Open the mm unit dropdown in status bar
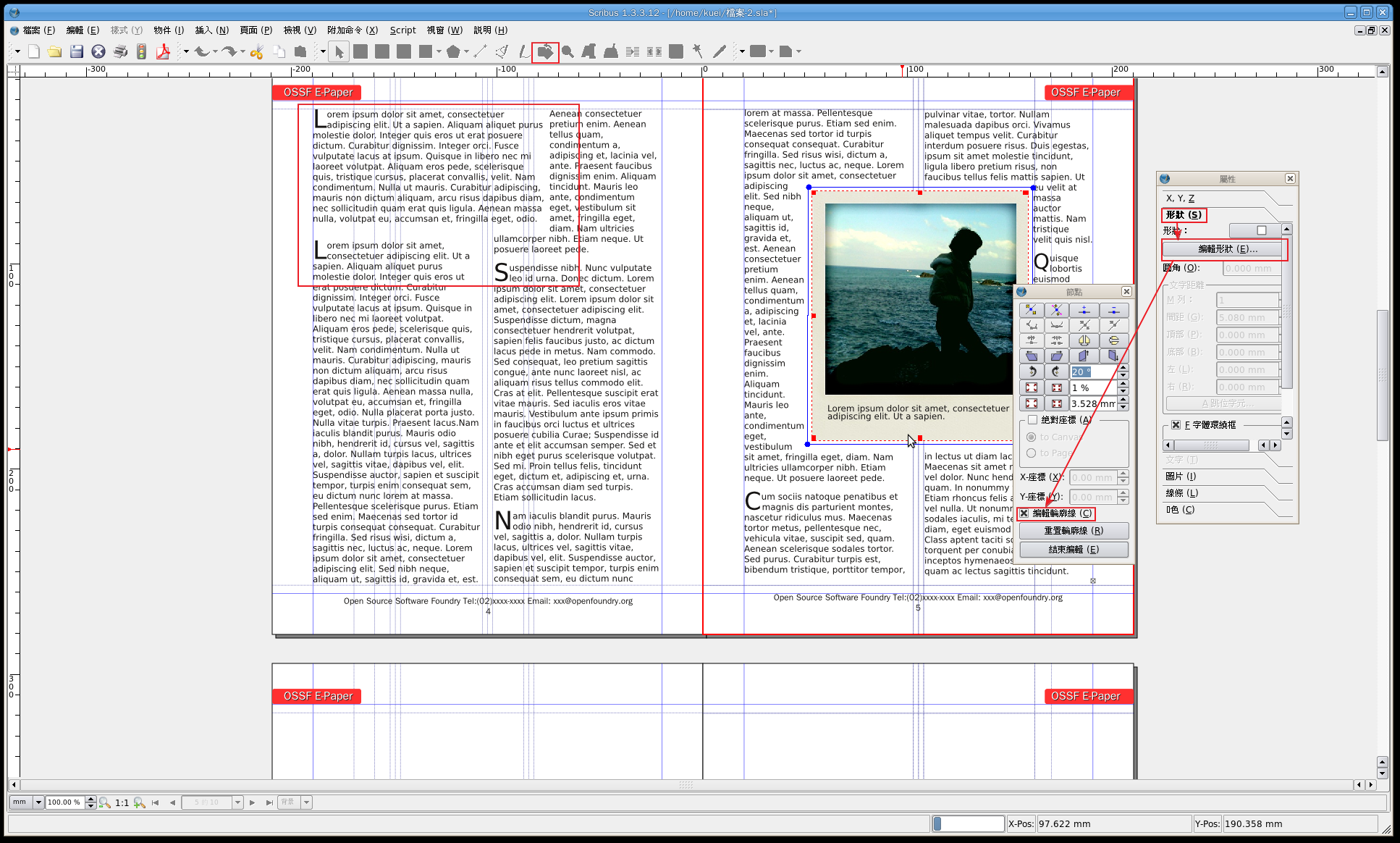1400x843 pixels. click(x=38, y=802)
